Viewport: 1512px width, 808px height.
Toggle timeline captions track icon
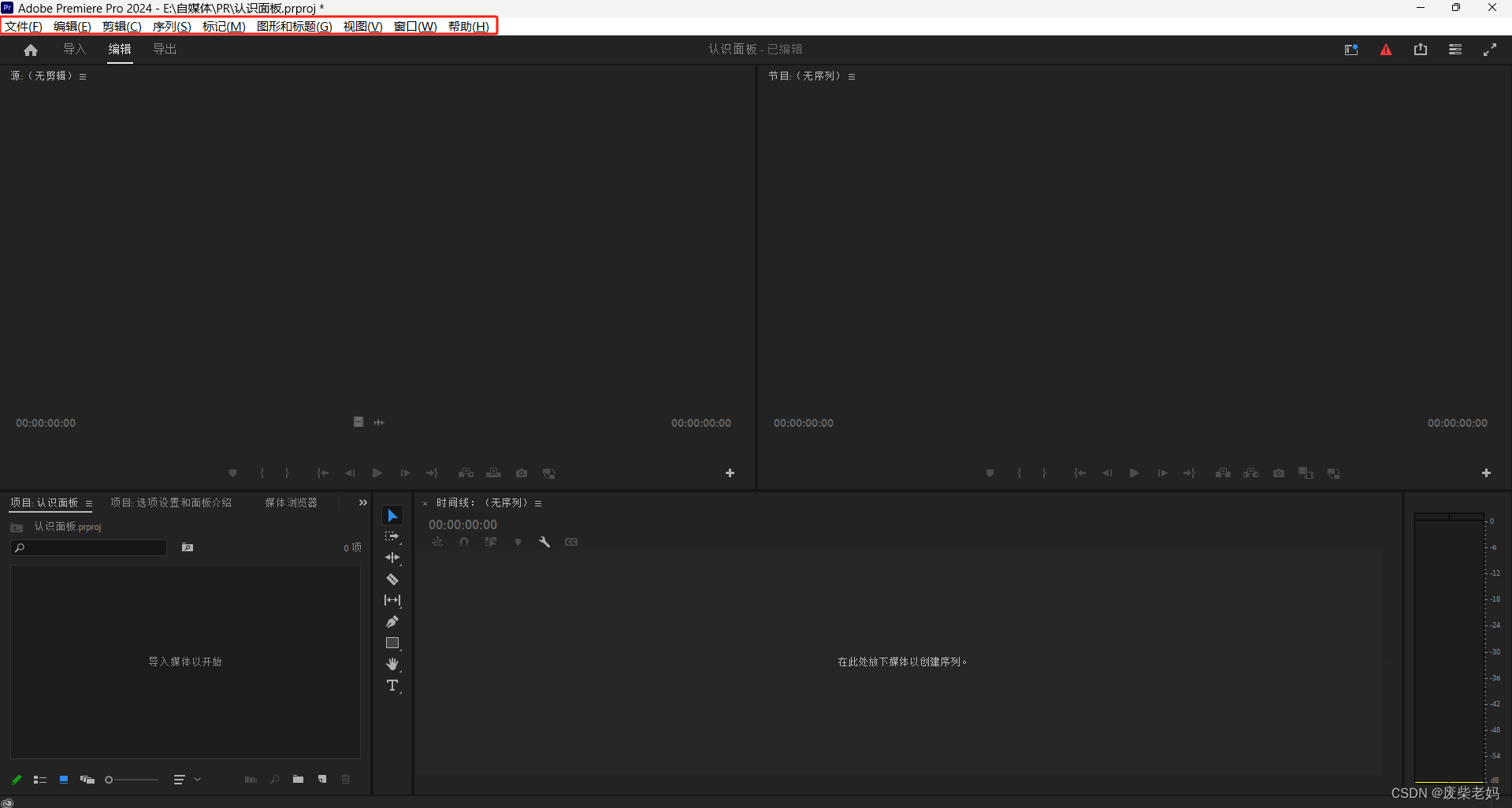tap(571, 542)
